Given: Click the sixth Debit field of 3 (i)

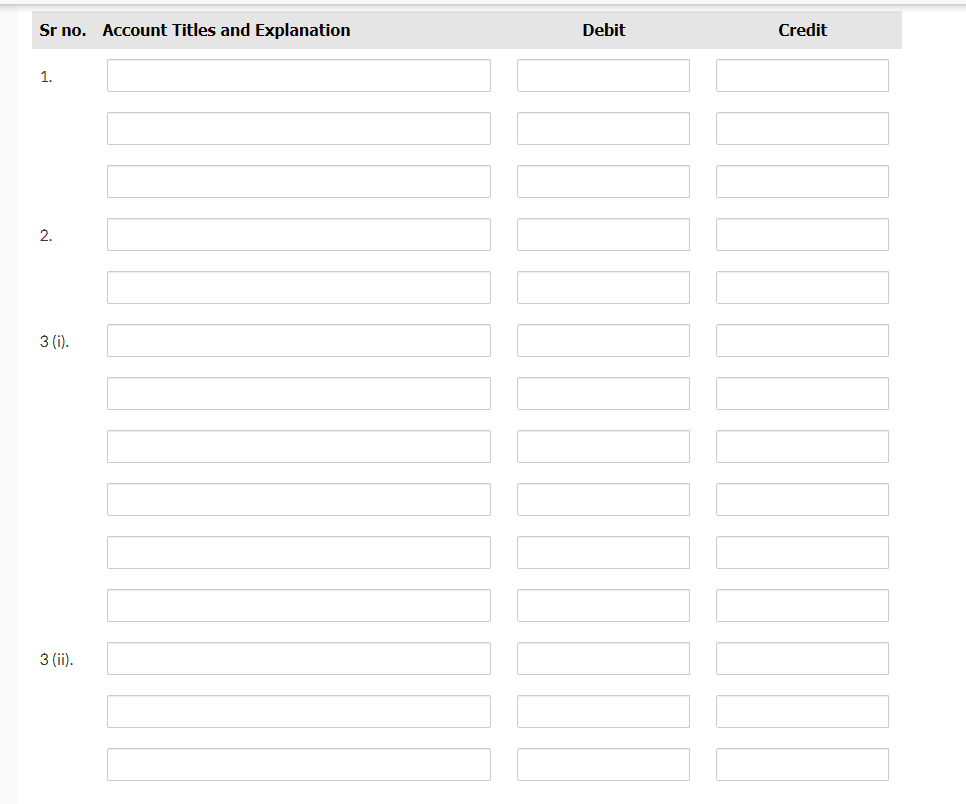Looking at the screenshot, I should click(x=603, y=606).
